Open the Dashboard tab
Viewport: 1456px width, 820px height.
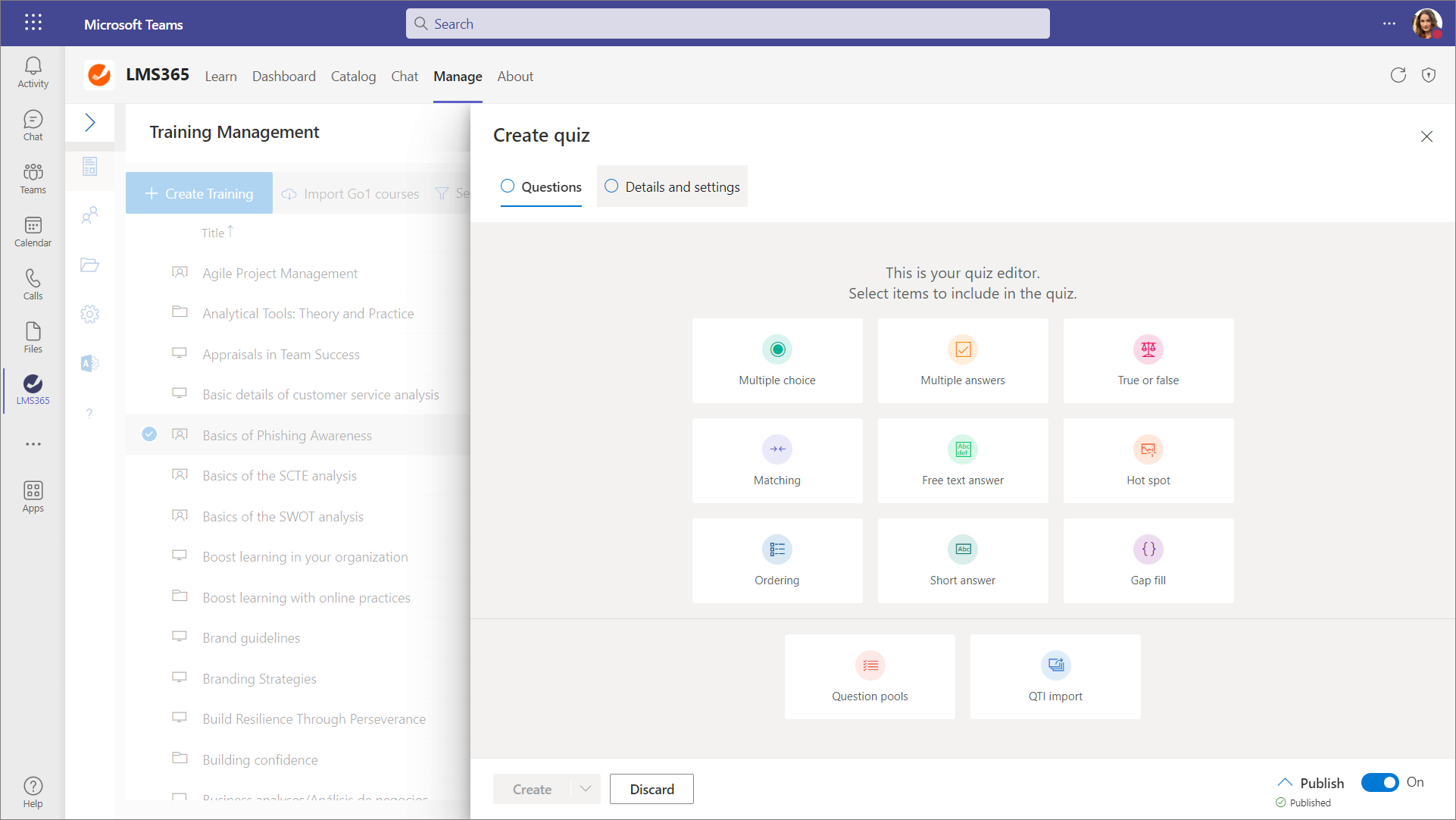283,77
